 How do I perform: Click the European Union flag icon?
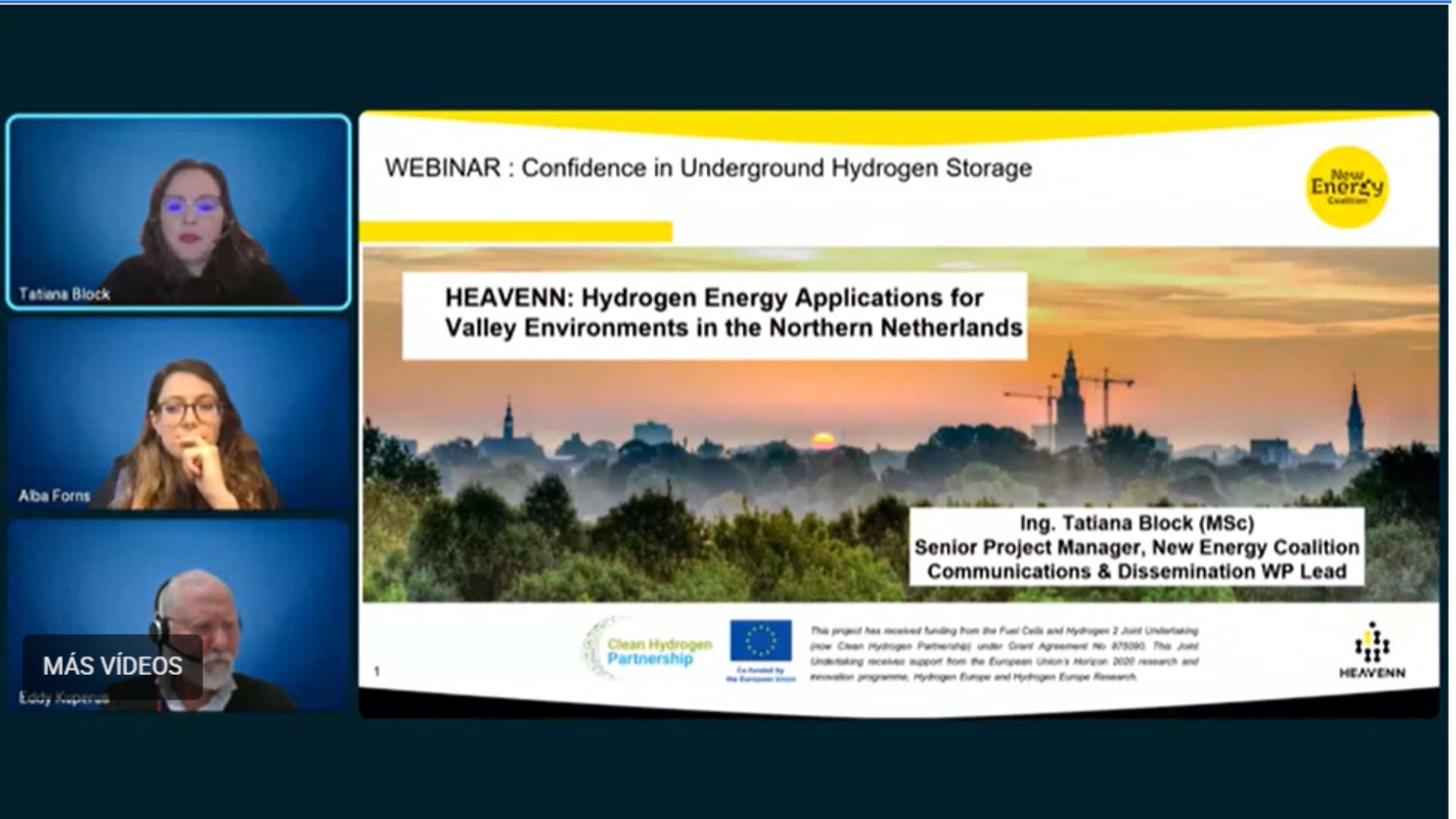(x=761, y=641)
